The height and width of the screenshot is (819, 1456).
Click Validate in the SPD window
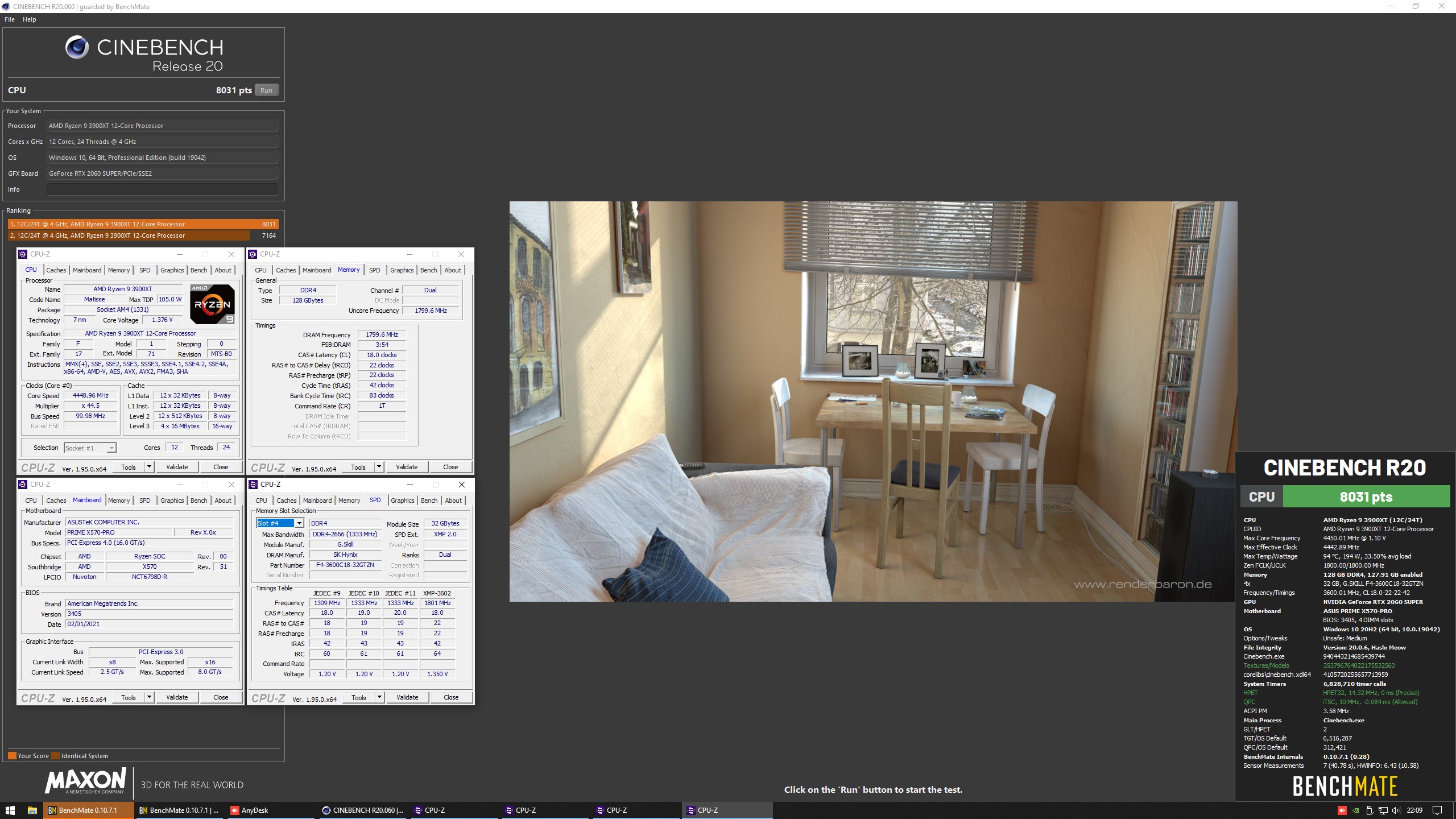tap(407, 697)
